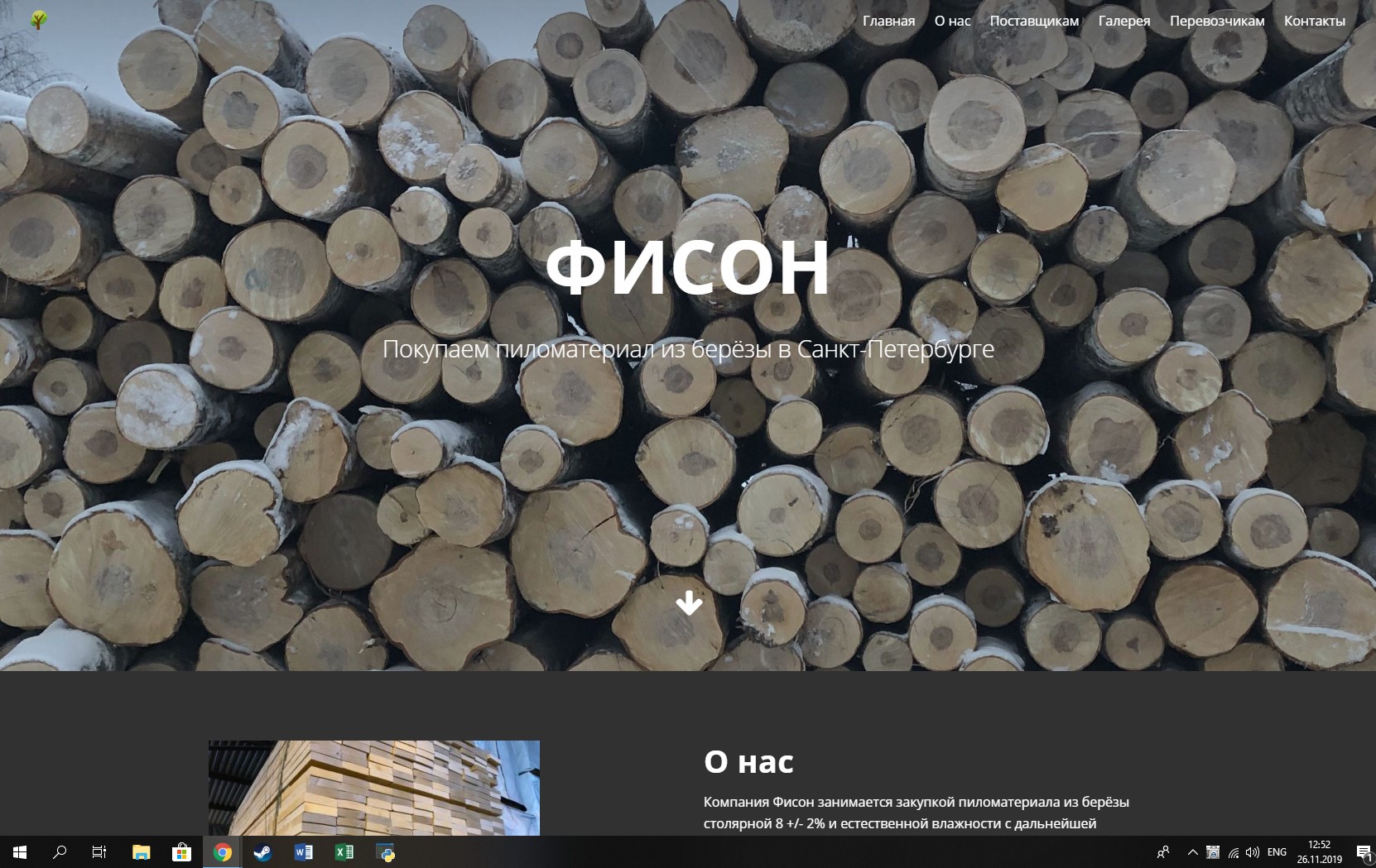The width and height of the screenshot is (1376, 868).
Task: Switch ENG input language indicator
Action: [1277, 851]
